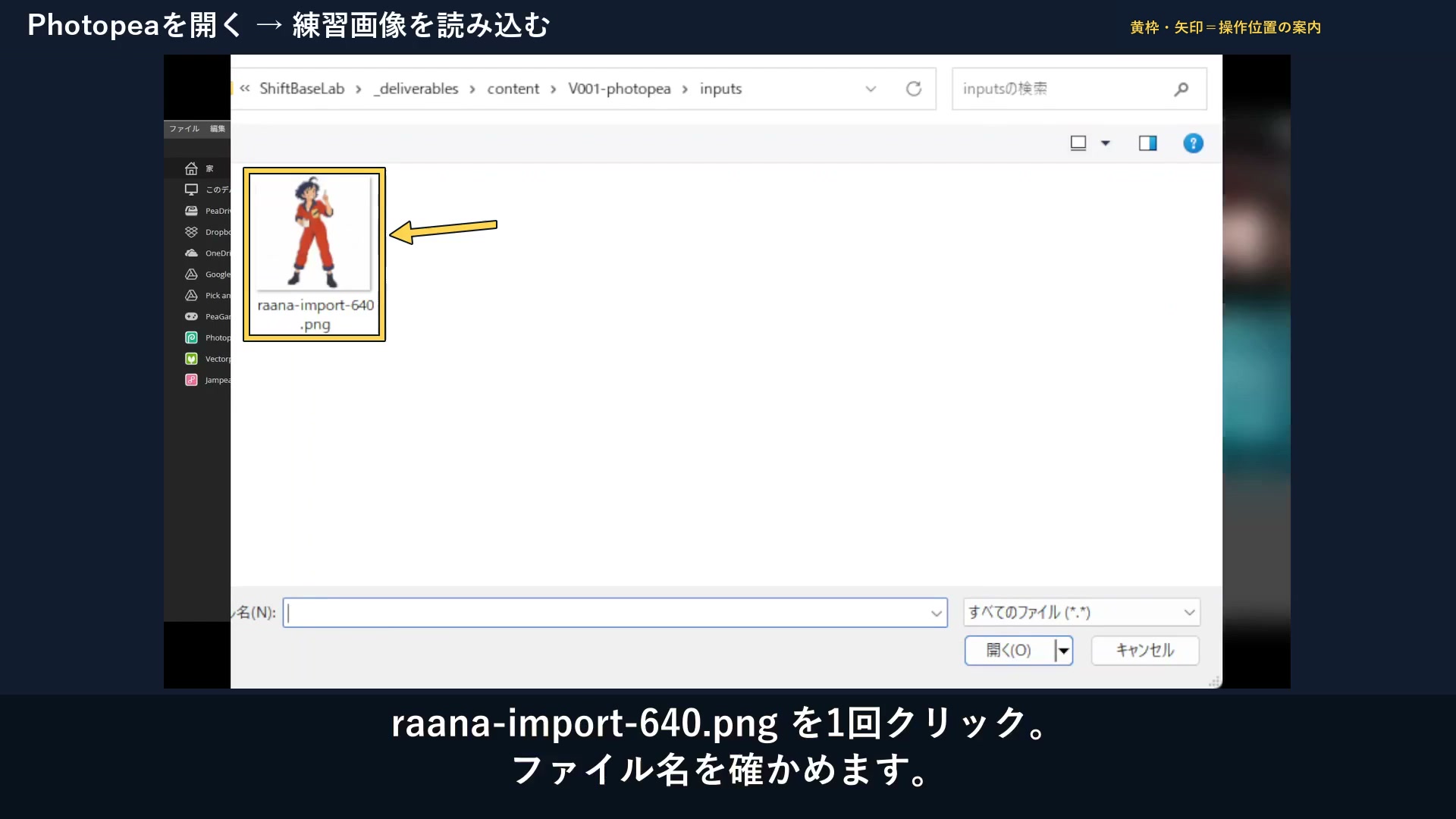Expand the view options dropdown arrow
This screenshot has height=819, width=1456.
click(1106, 143)
